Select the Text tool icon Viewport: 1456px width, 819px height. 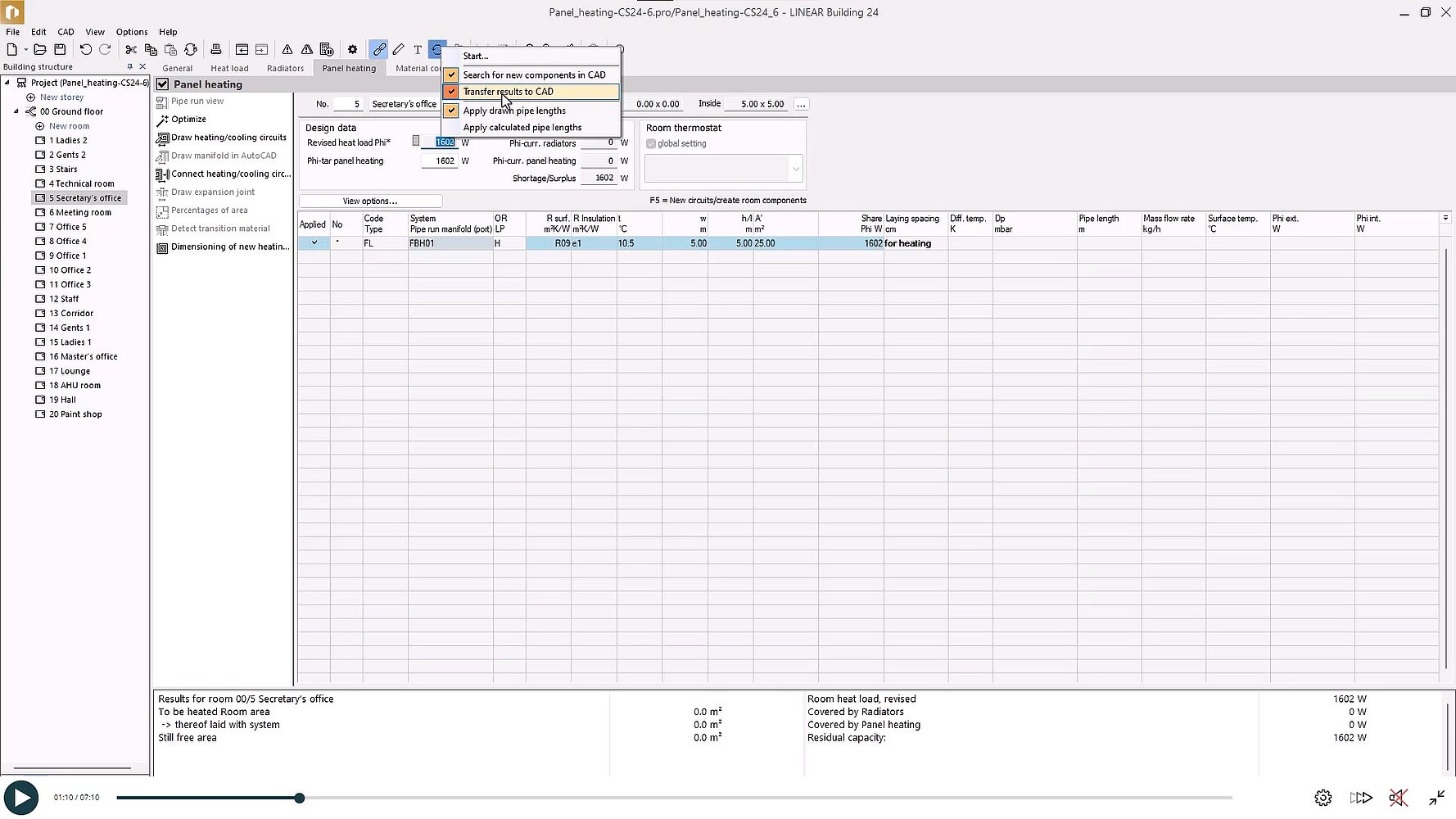coord(418,50)
